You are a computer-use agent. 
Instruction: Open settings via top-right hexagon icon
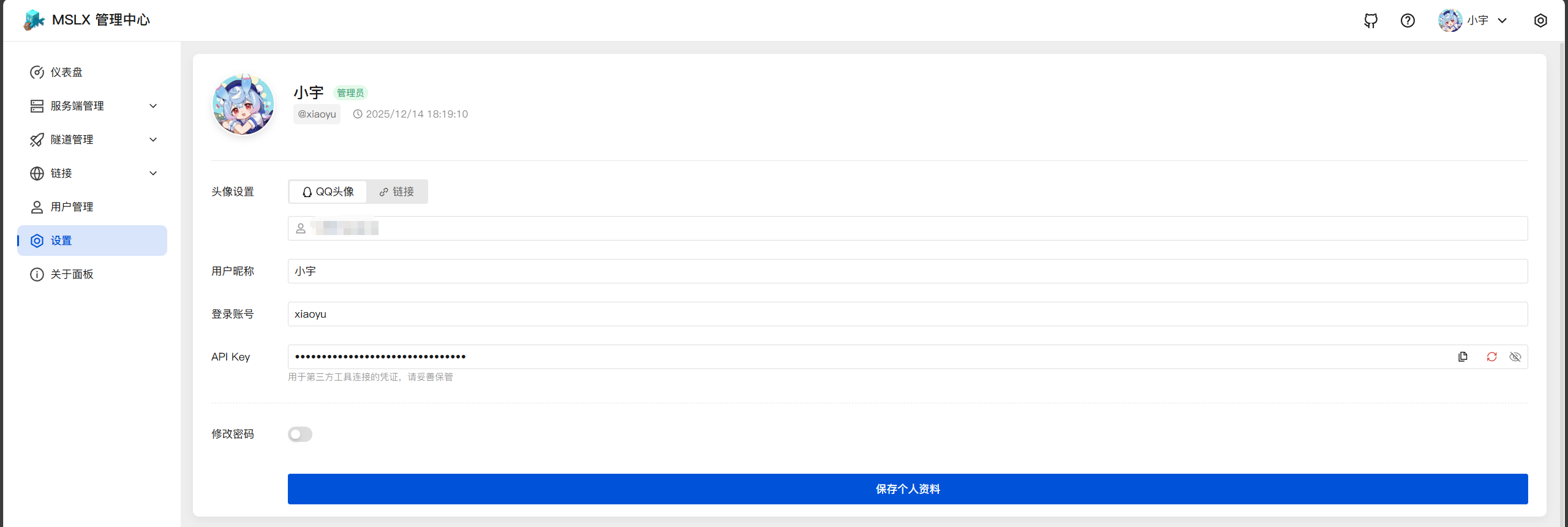click(x=1540, y=21)
